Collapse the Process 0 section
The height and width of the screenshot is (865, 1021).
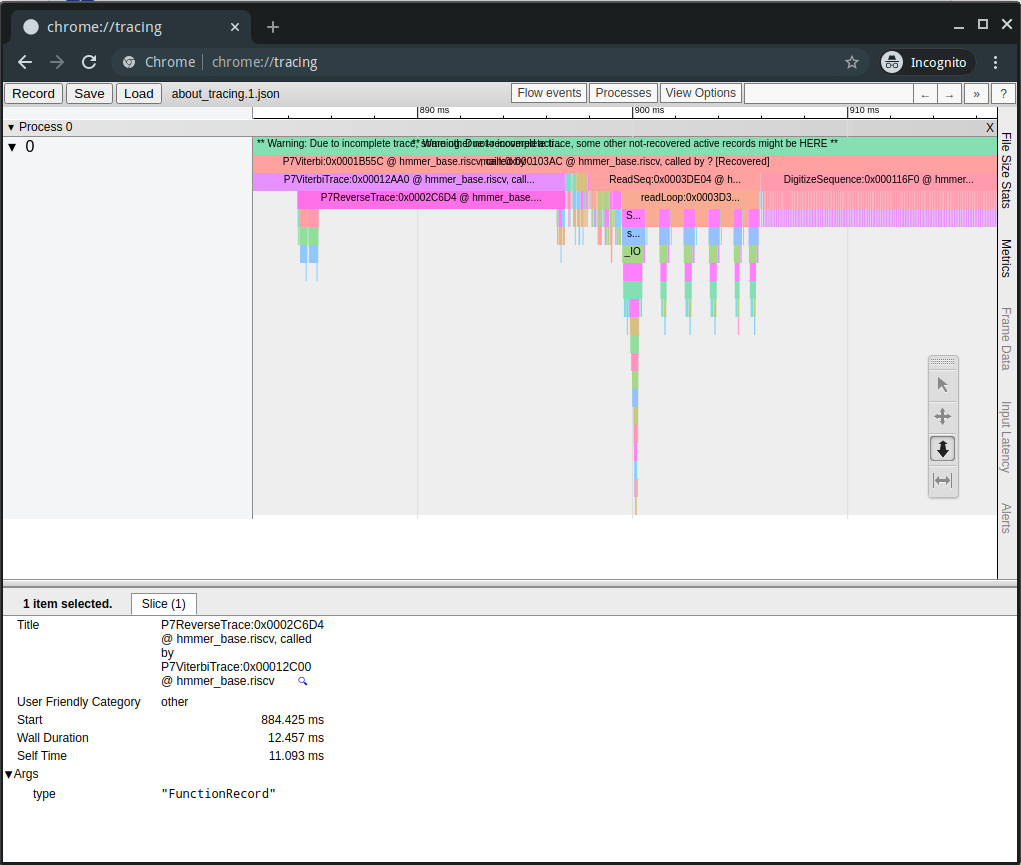[x=11, y=127]
